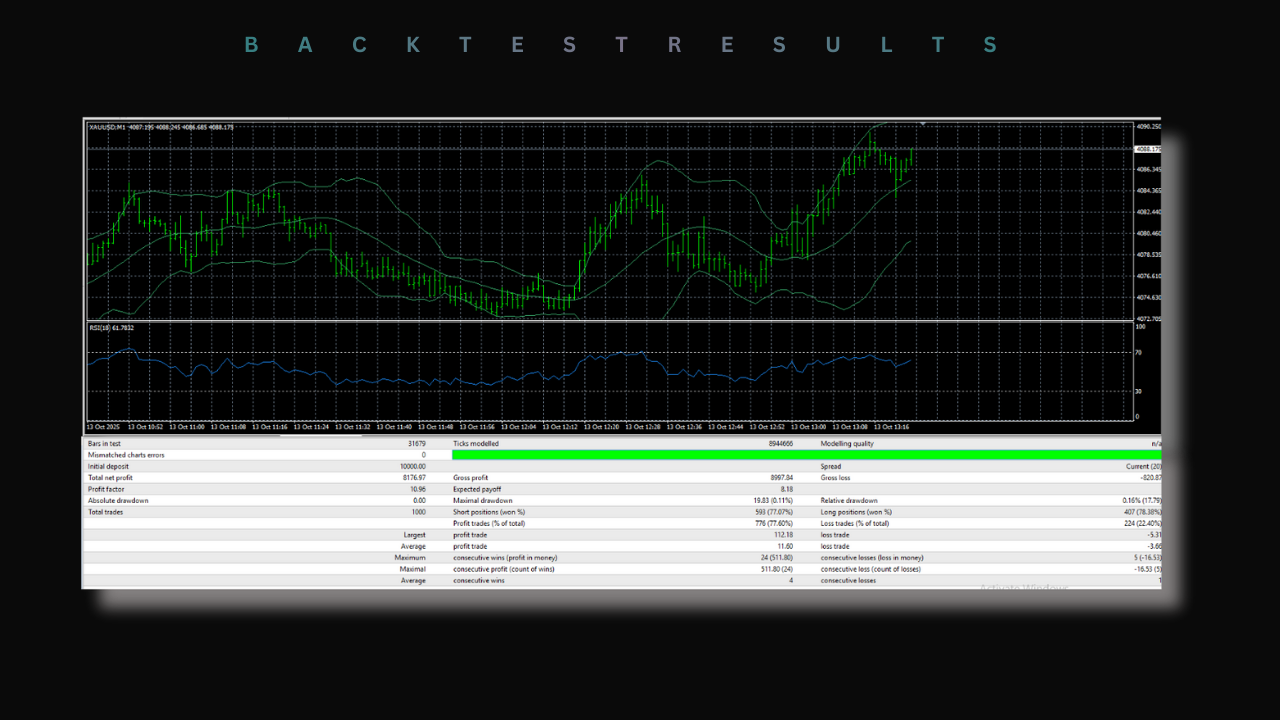This screenshot has height=720, width=1280.
Task: Click the RSI(18) 61.7832 indicator label
Action: 110,328
